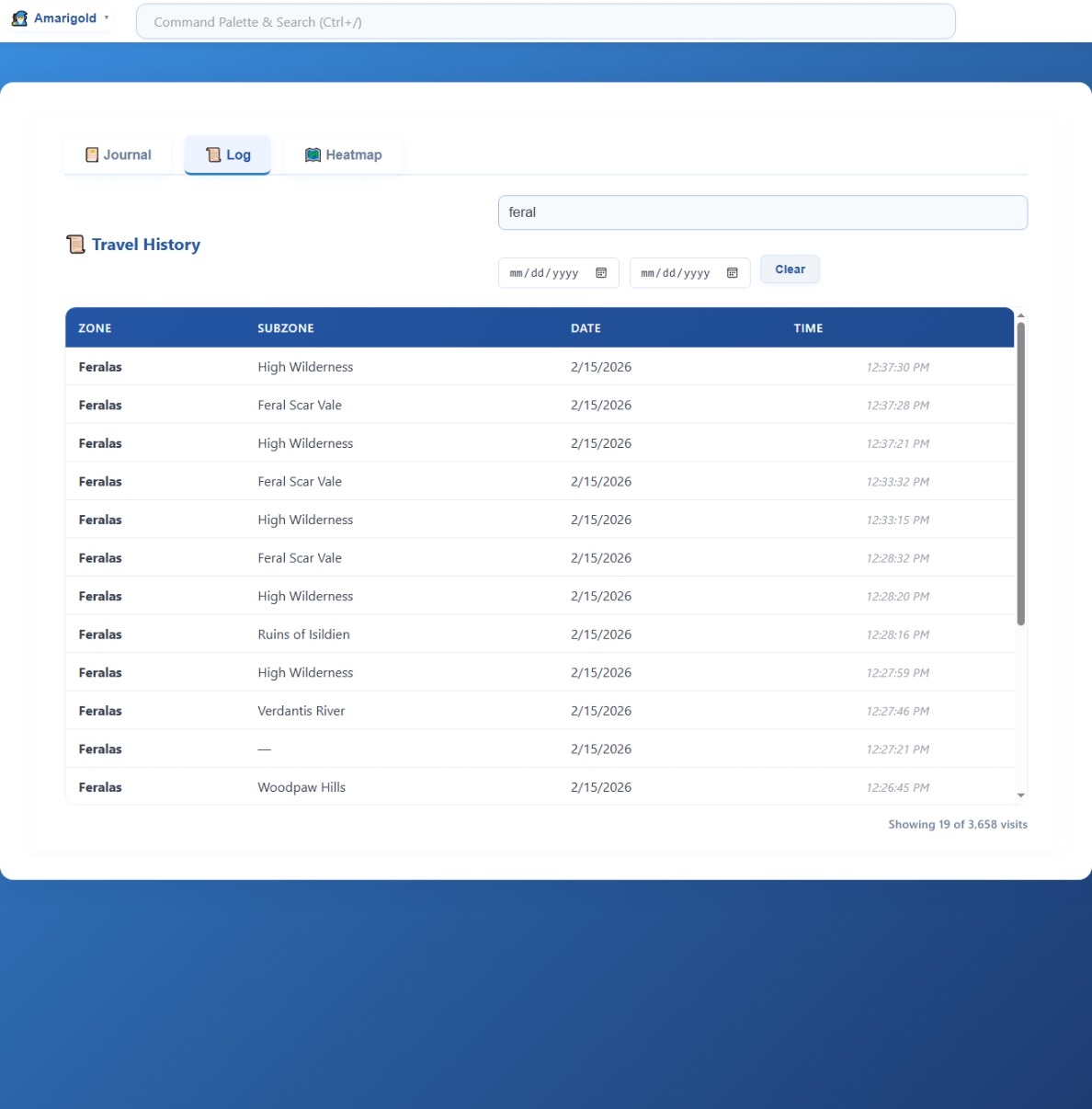Click the end date mm/dd/yyyy field
Viewport: 1092px width, 1109px height.
[x=676, y=273]
